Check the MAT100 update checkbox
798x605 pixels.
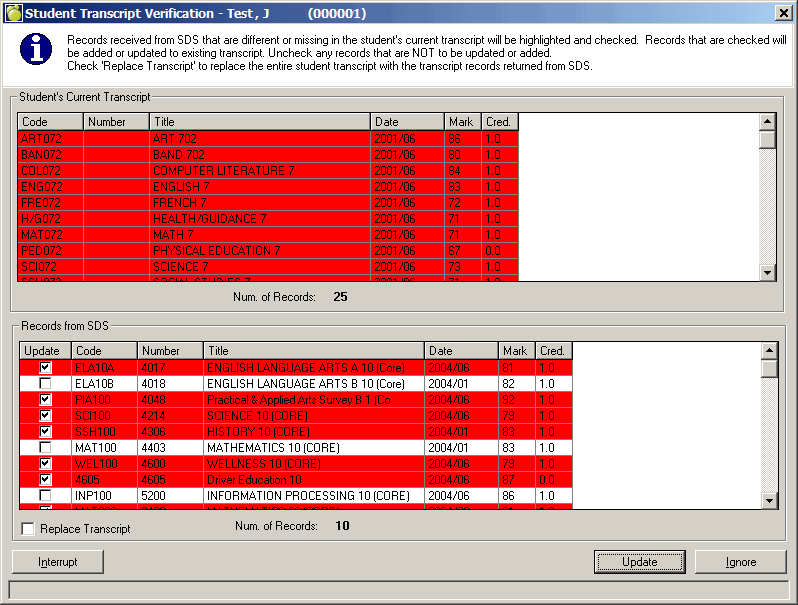point(45,447)
